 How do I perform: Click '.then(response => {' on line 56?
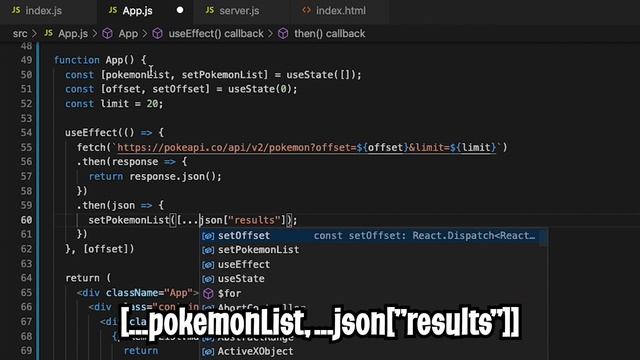point(132,162)
